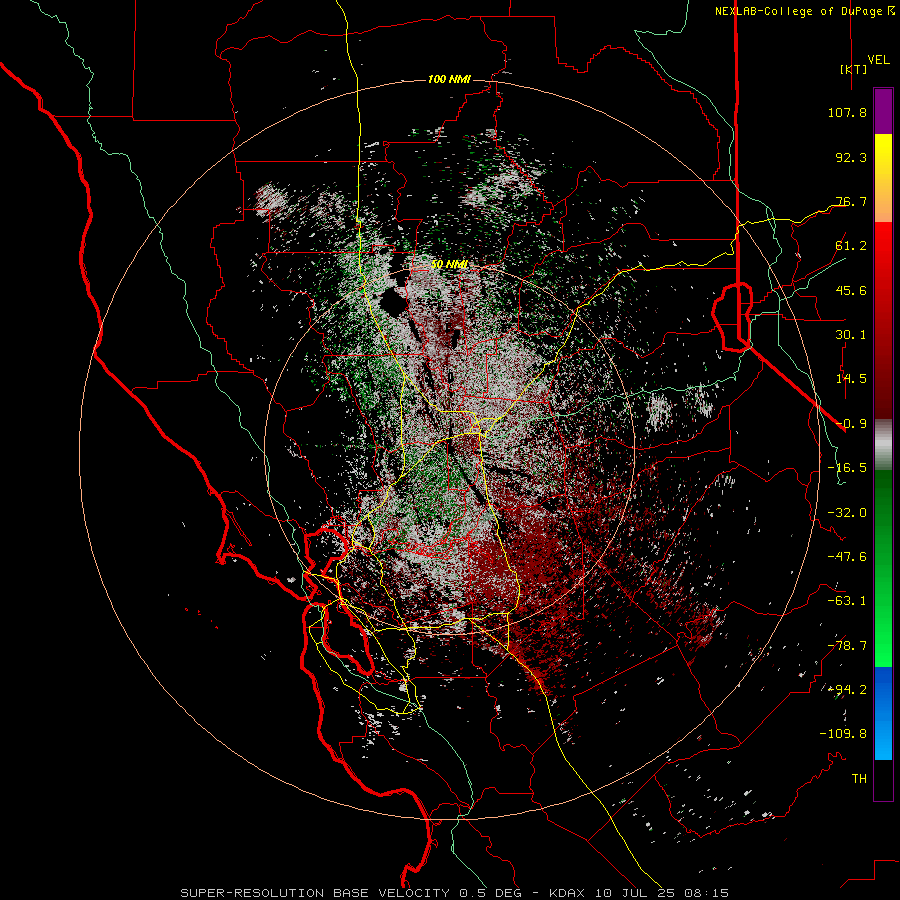Click the VEL legend title
The width and height of the screenshot is (900, 900).
pyautogui.click(x=878, y=60)
